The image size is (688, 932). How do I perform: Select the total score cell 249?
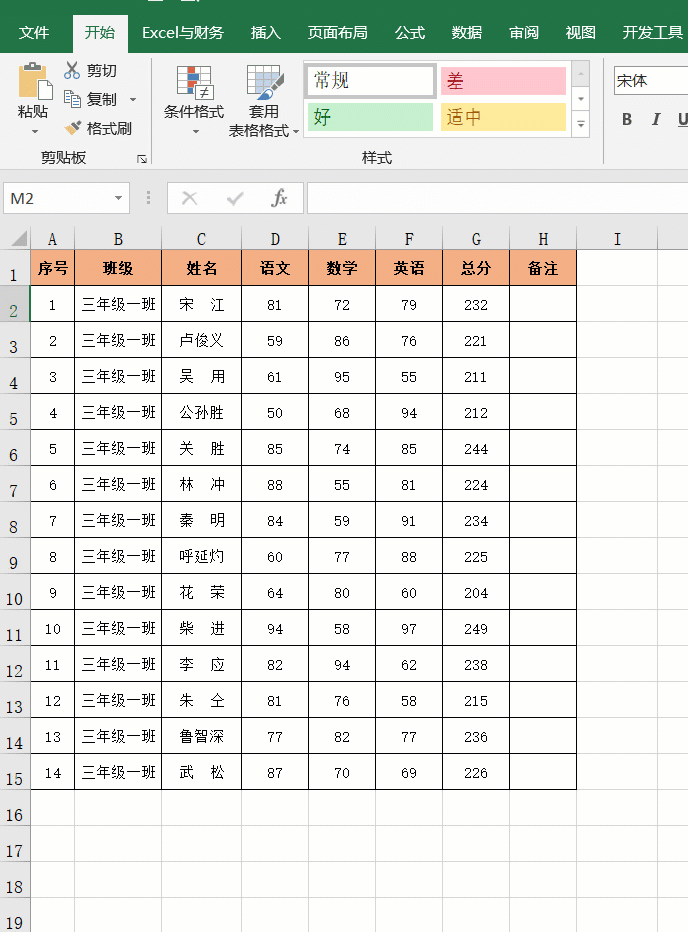point(476,628)
